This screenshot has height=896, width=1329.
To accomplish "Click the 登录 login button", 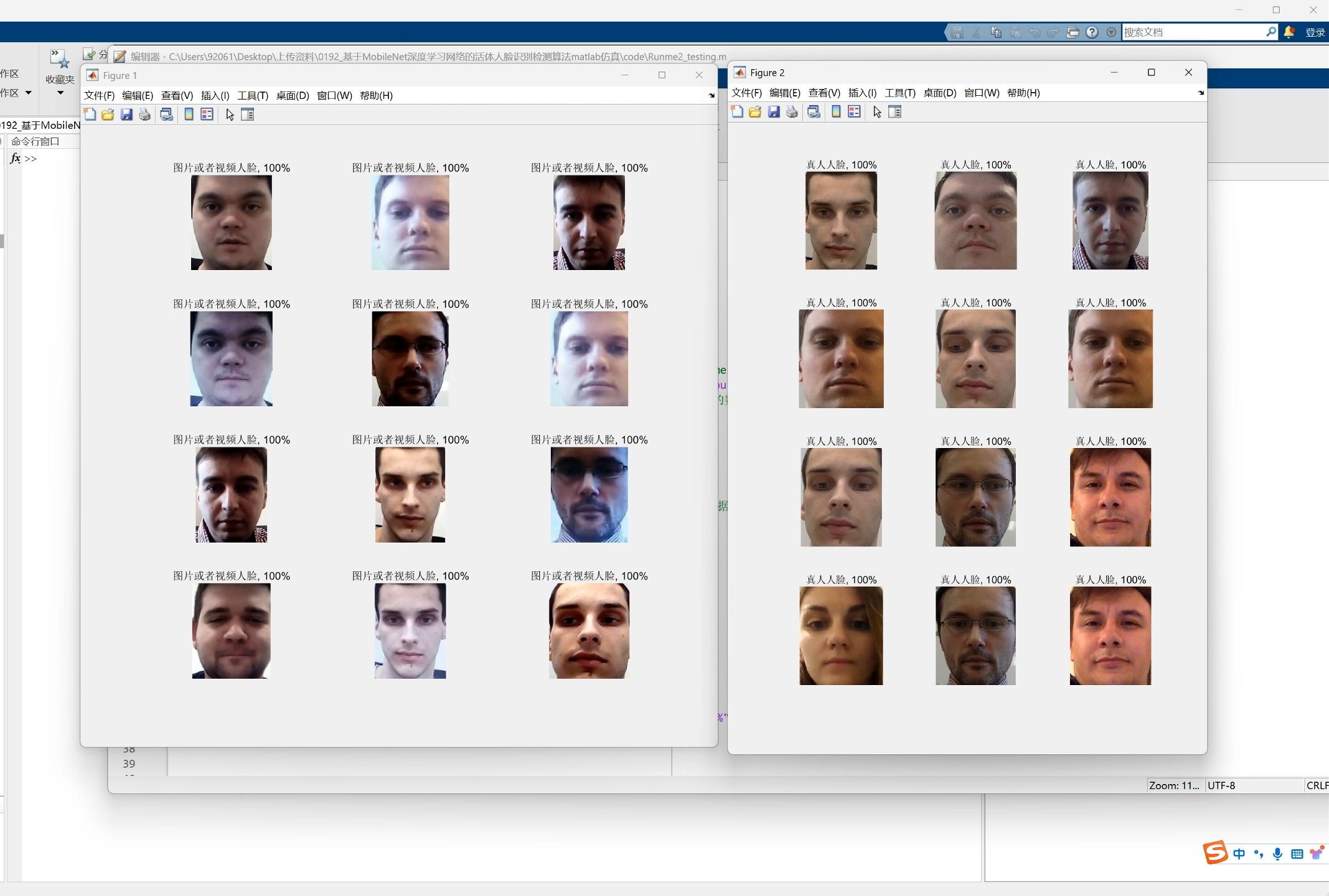I will (1315, 32).
